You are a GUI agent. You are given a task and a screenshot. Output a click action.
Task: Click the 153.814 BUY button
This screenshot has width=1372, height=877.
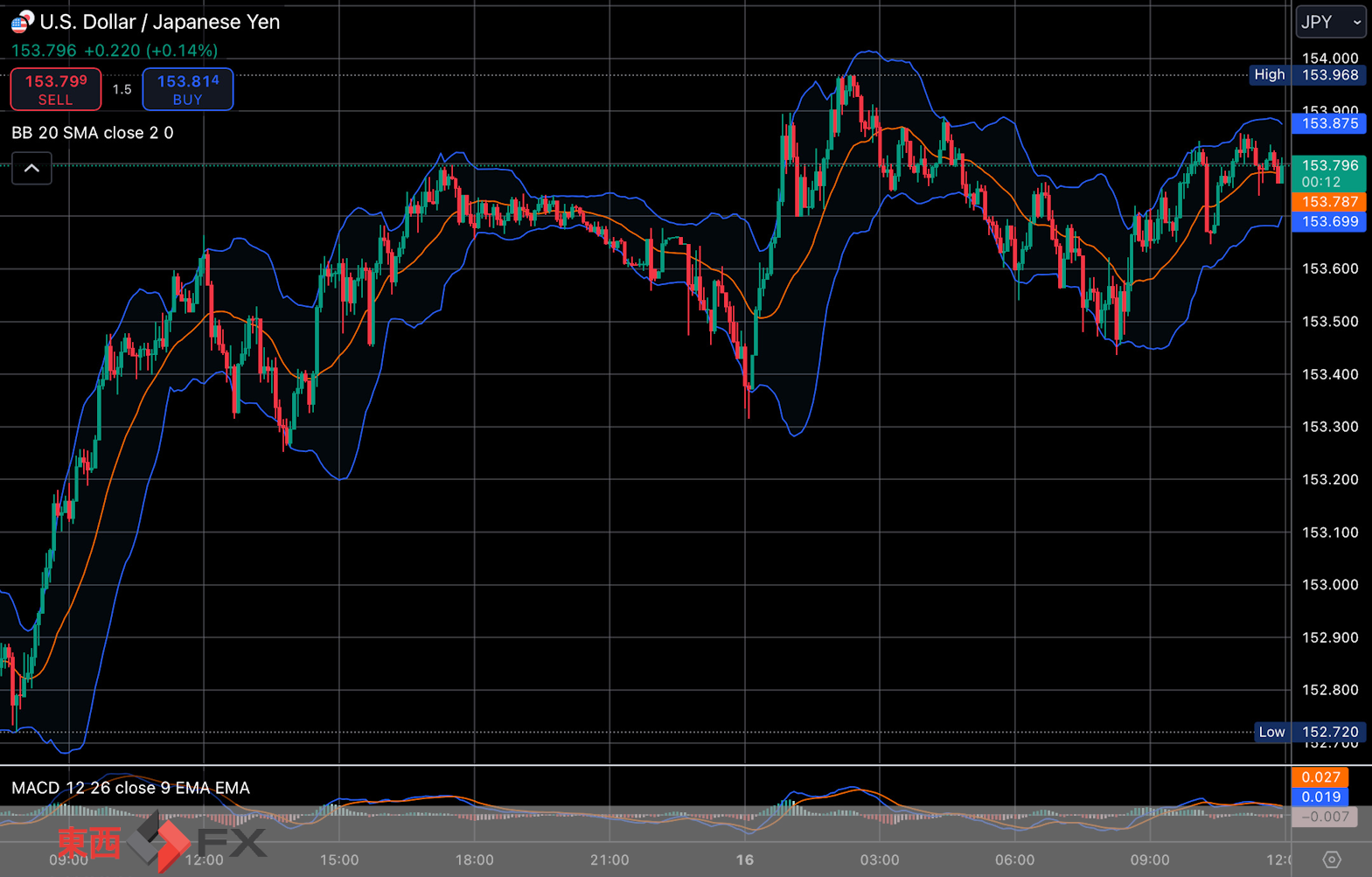coord(188,89)
